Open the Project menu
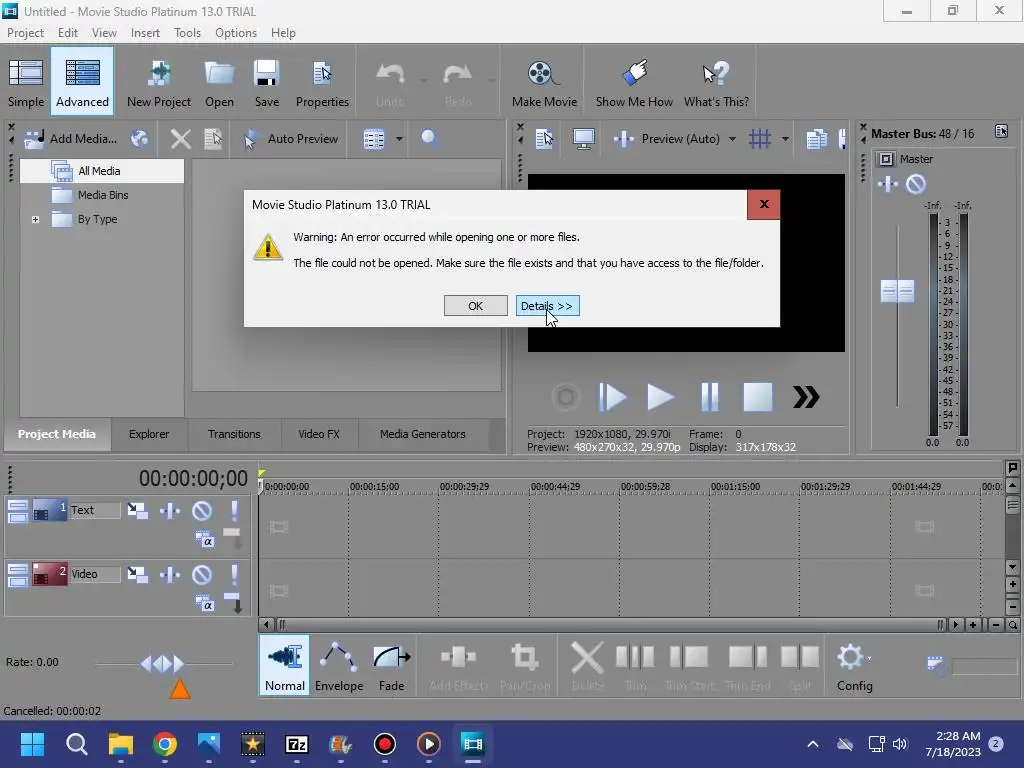Image resolution: width=1024 pixels, height=768 pixels. click(25, 33)
